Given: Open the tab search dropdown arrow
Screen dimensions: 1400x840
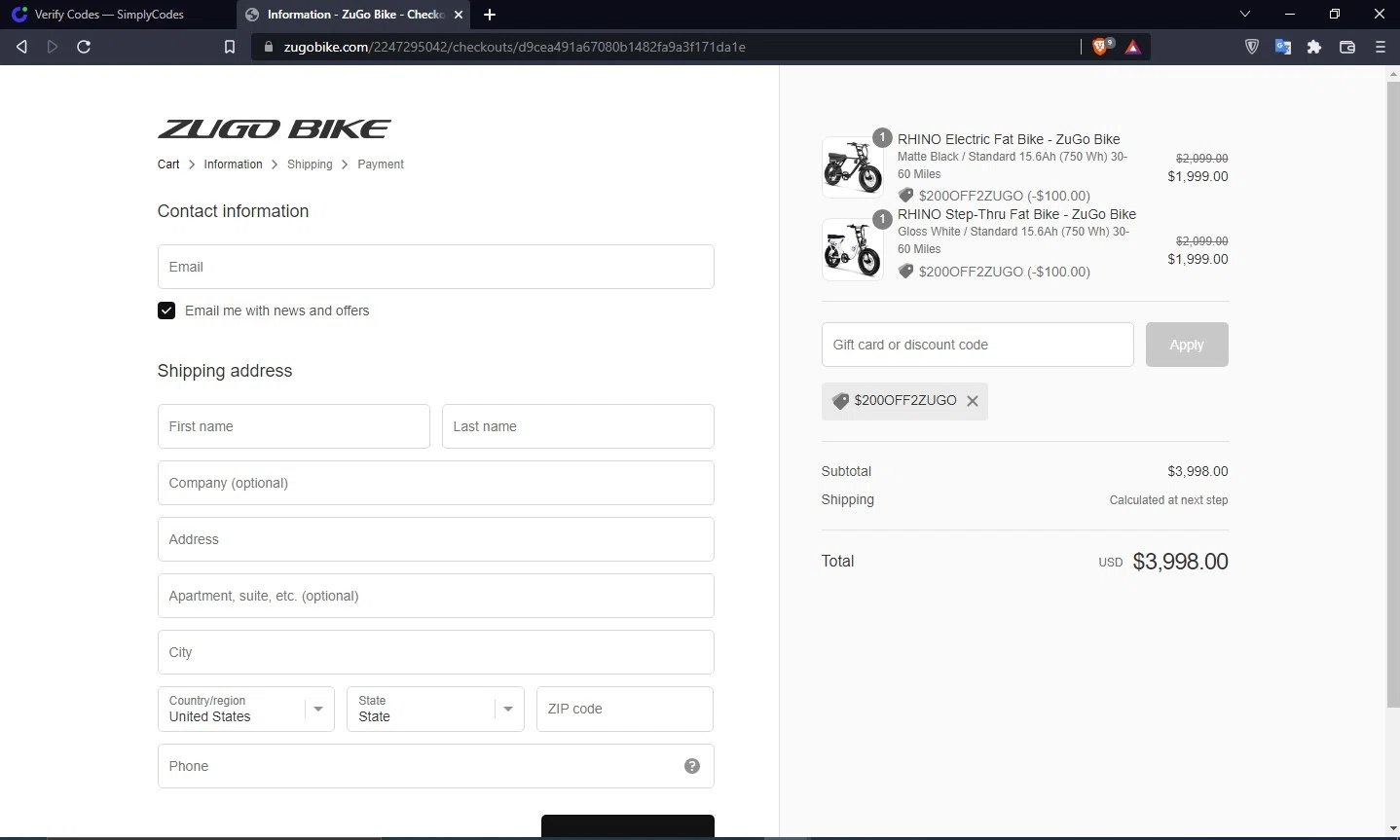Looking at the screenshot, I should tap(1245, 15).
